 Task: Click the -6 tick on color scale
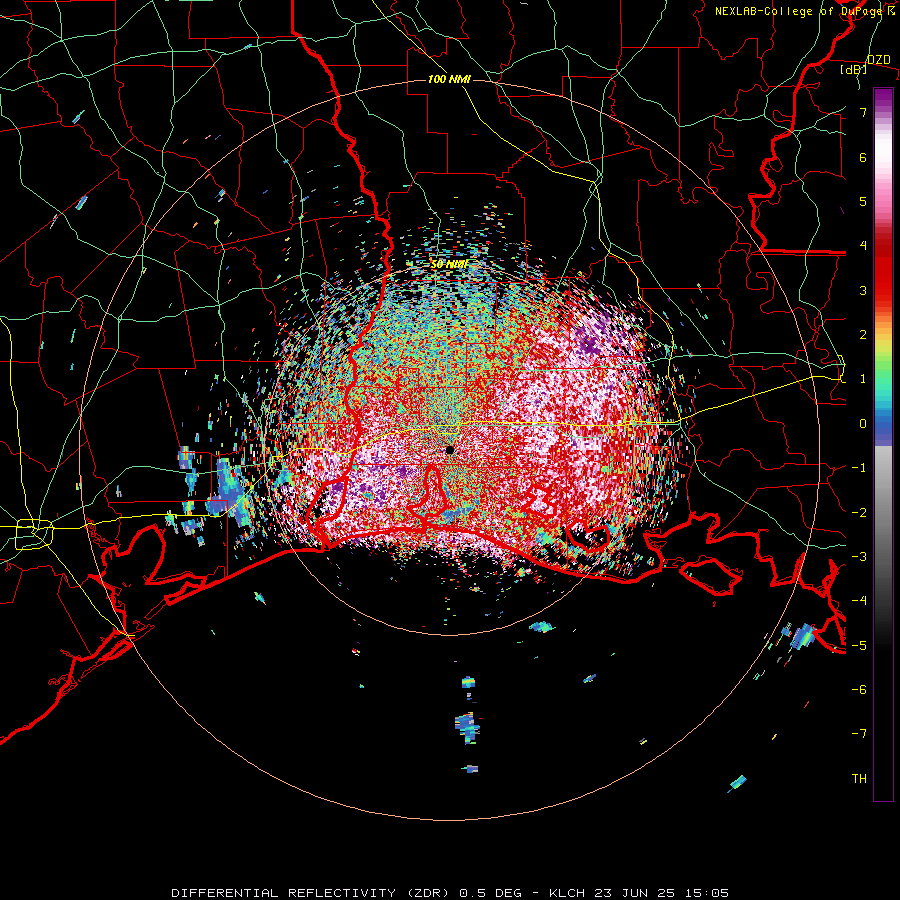[x=859, y=690]
